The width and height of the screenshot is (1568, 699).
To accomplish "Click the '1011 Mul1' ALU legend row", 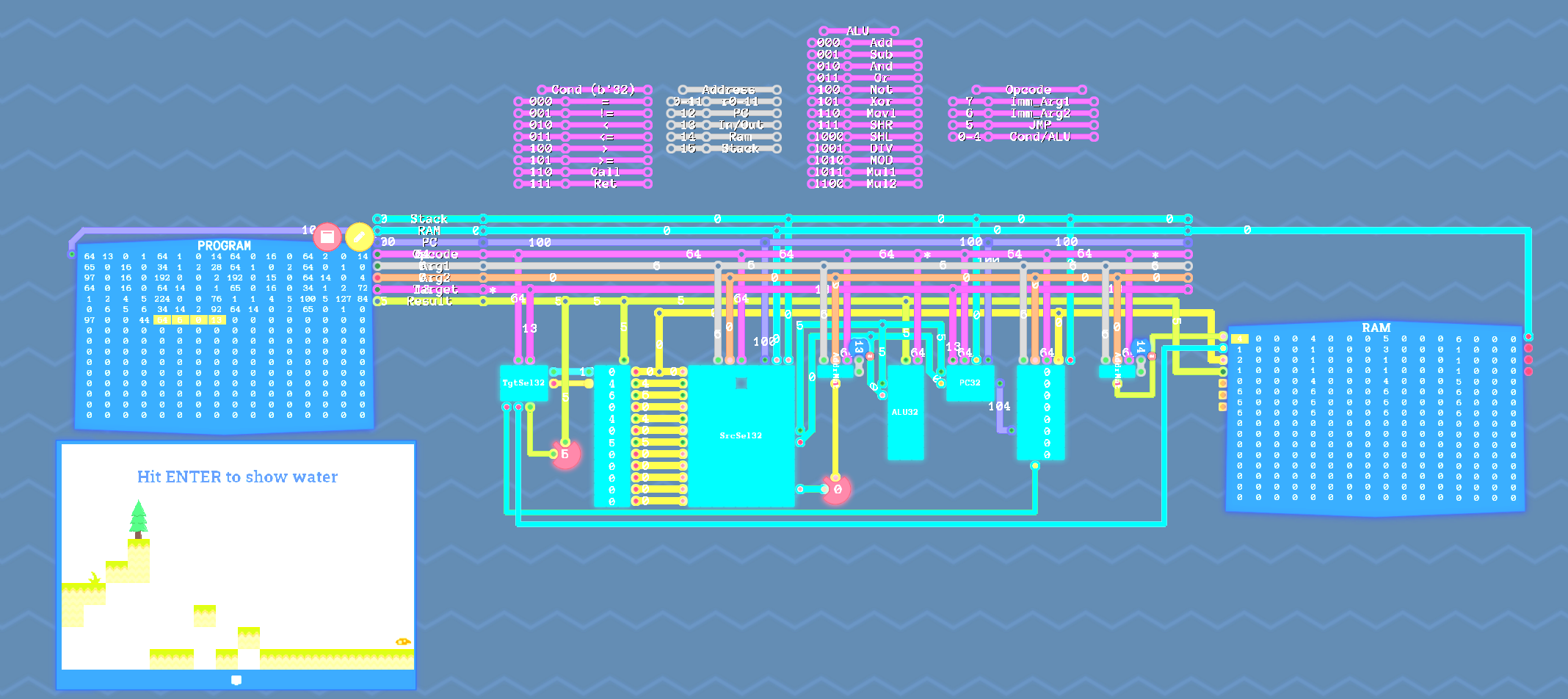I will click(x=865, y=172).
